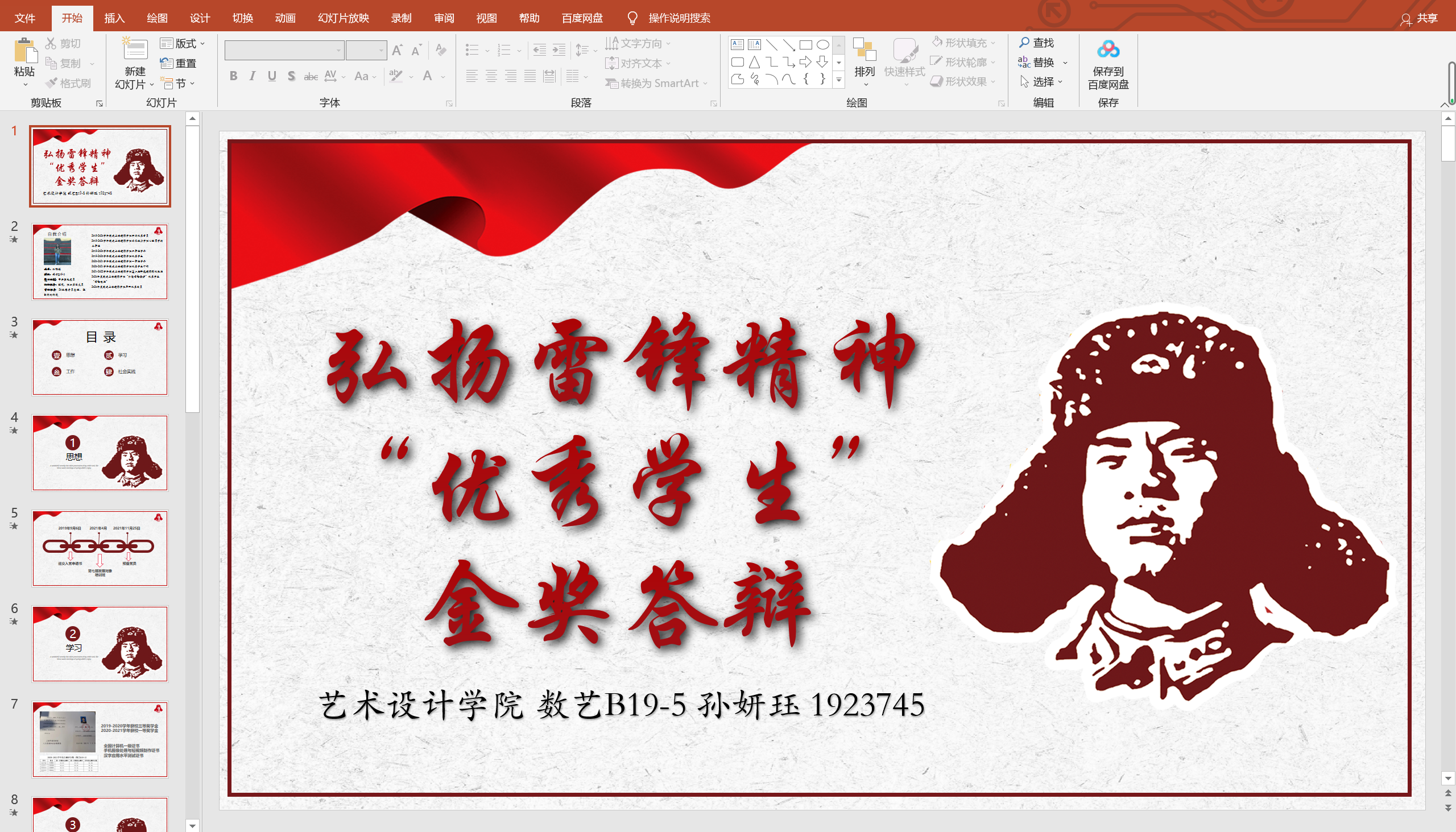The height and width of the screenshot is (832, 1456).
Task: Click the Share (共享) button
Action: click(x=1419, y=18)
